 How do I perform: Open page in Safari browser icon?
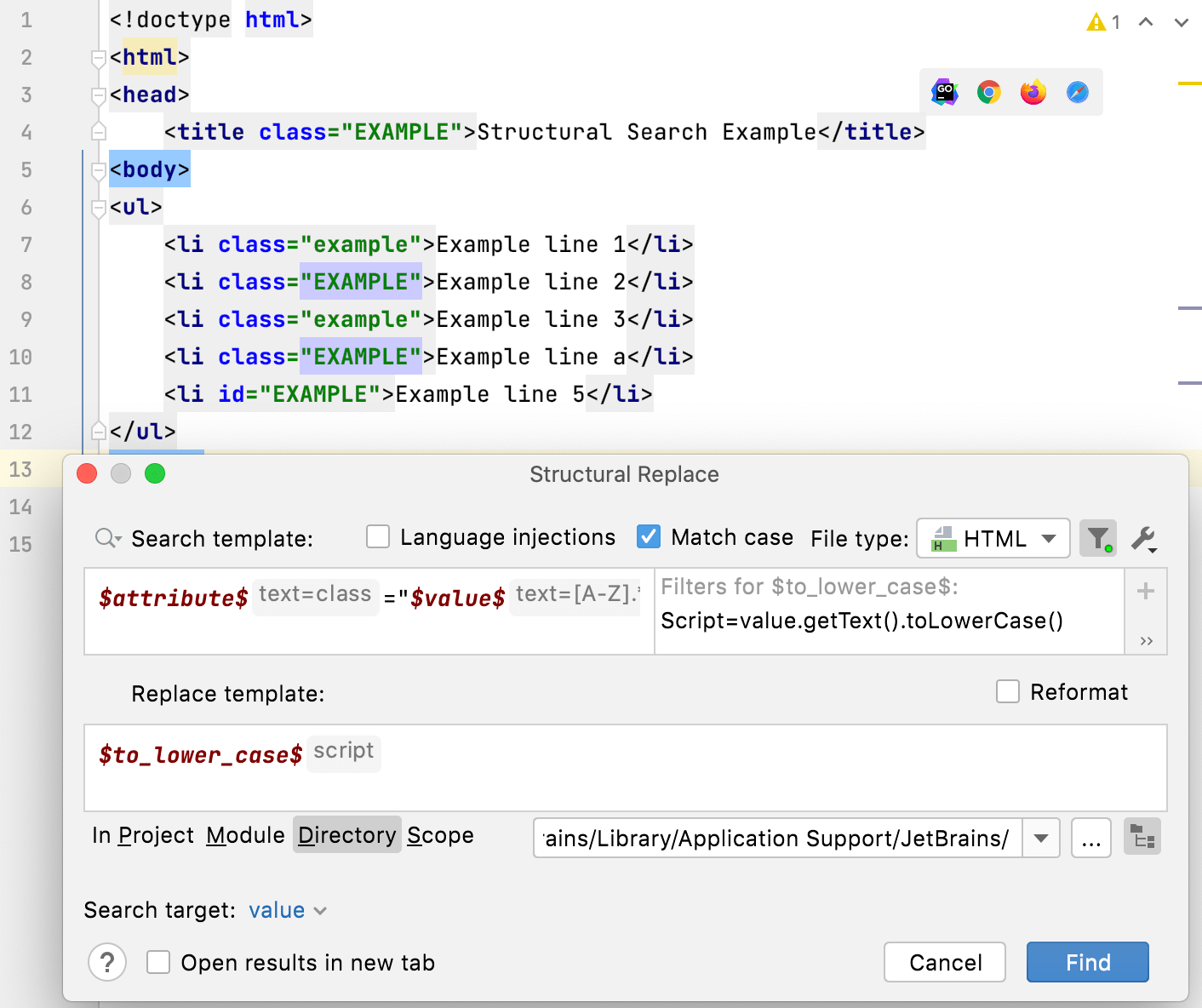tap(1077, 92)
